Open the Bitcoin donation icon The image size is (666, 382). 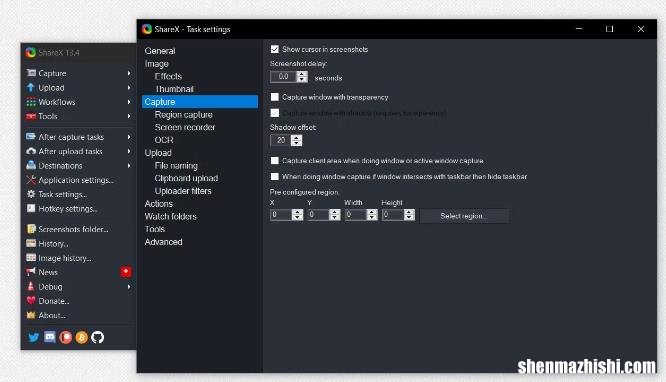(82, 337)
